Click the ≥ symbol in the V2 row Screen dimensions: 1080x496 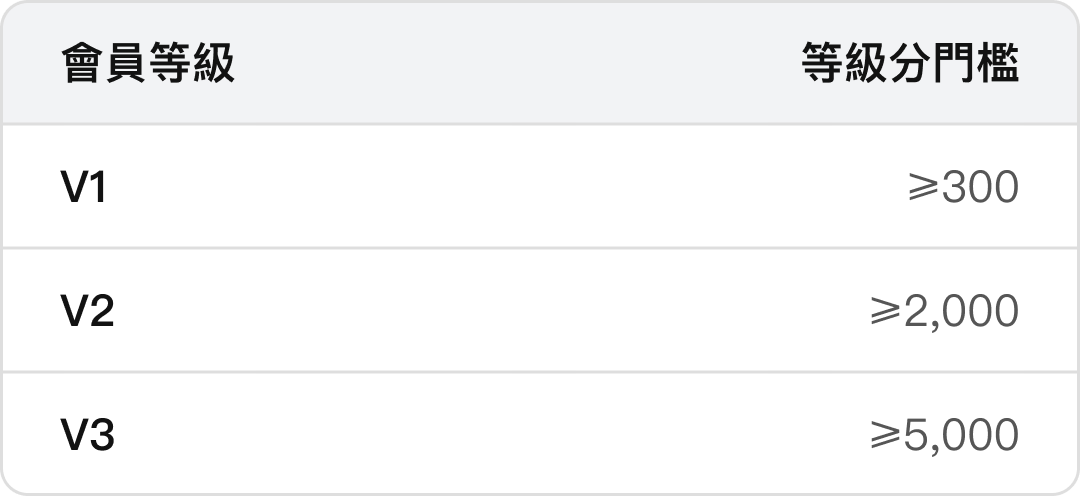(x=886, y=312)
